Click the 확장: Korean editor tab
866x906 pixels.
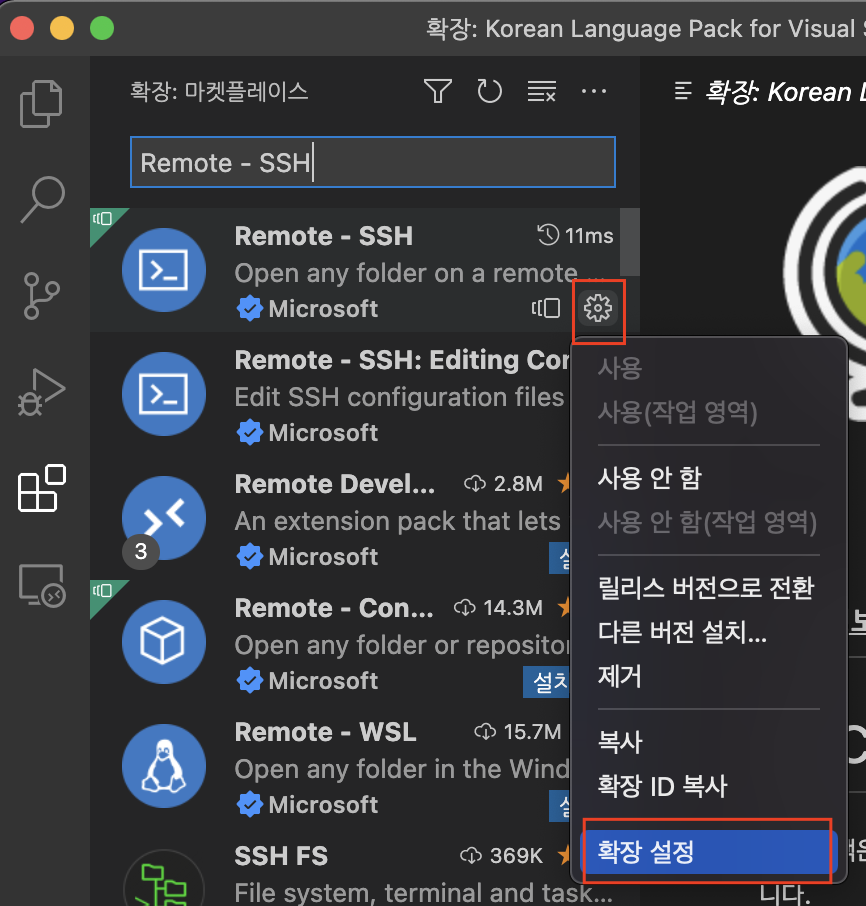(x=768, y=91)
